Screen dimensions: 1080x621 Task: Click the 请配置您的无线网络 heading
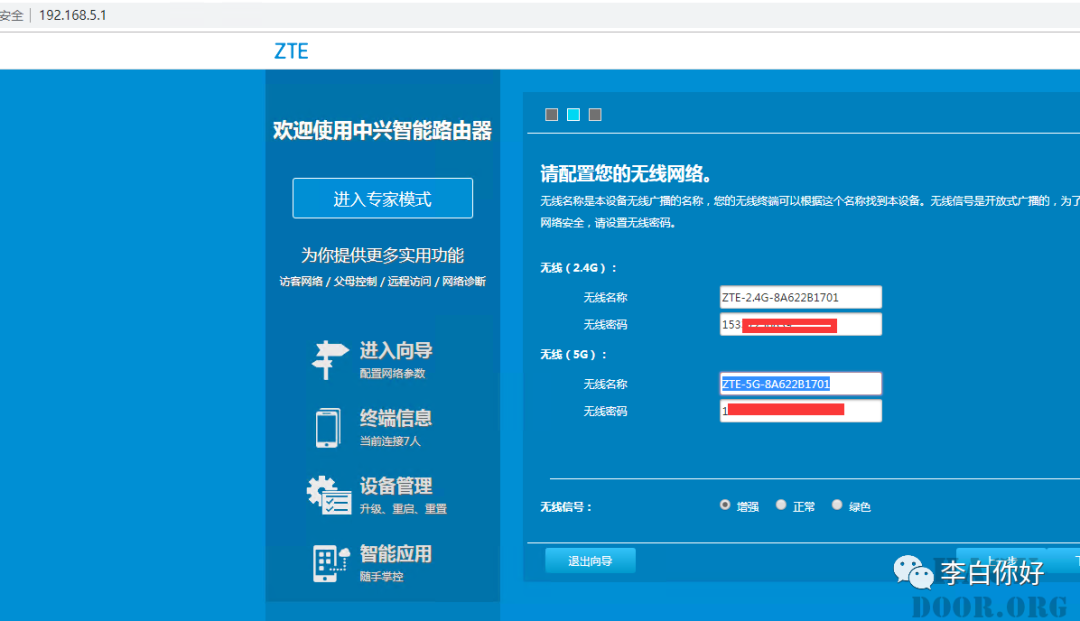pyautogui.click(x=625, y=173)
